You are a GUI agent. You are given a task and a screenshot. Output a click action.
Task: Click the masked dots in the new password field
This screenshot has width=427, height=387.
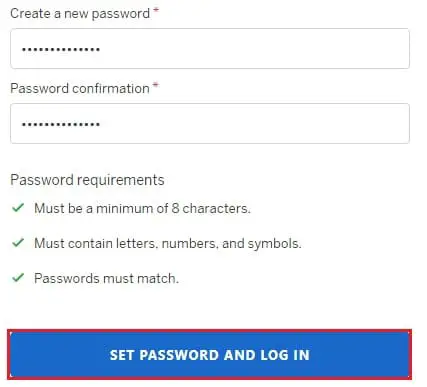pos(61,49)
